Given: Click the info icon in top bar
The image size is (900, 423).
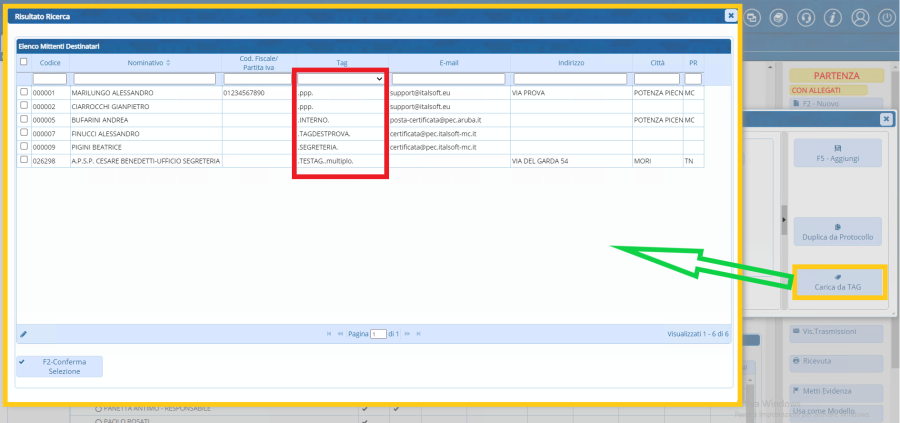Looking at the screenshot, I should coord(832,18).
